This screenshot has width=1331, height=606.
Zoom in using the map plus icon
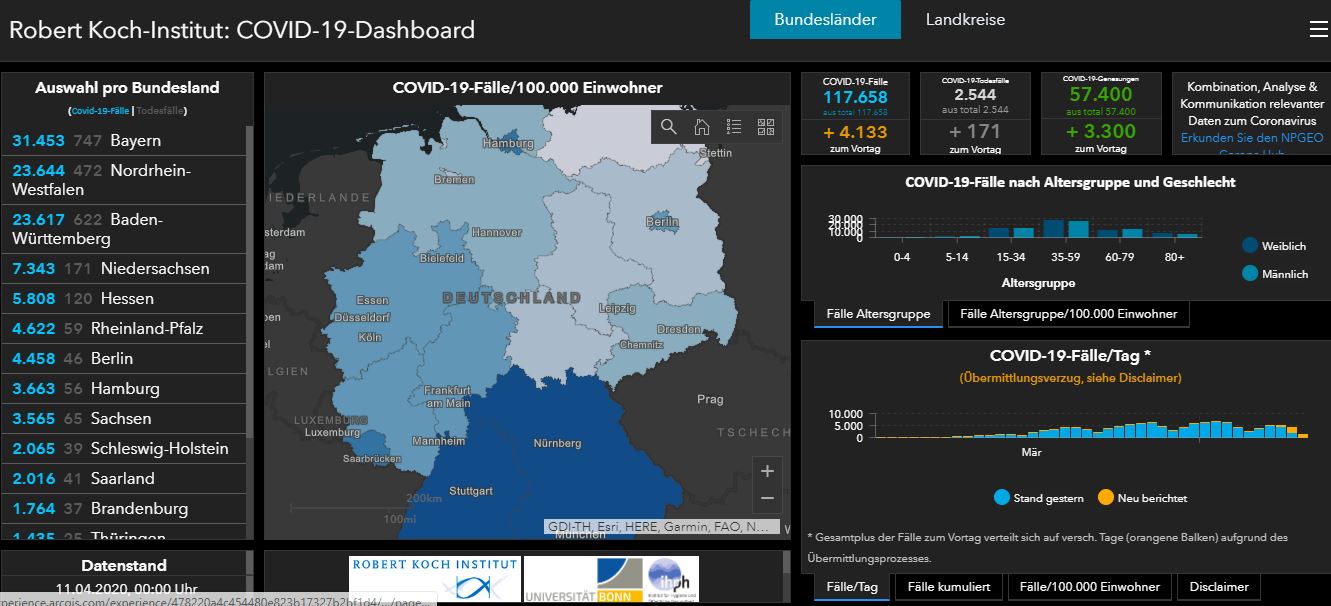click(767, 470)
